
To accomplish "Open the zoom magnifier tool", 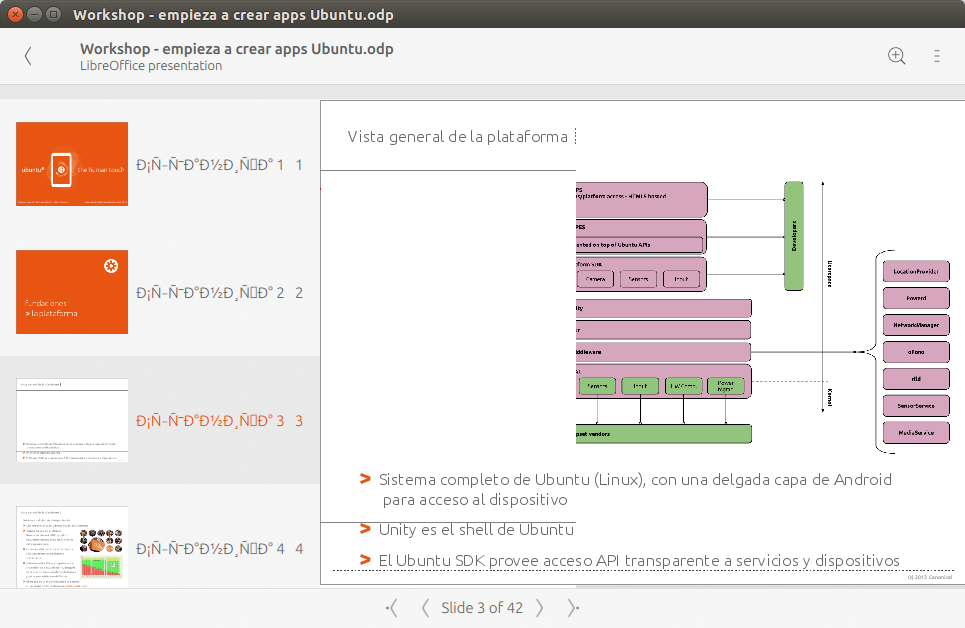I will coord(897,57).
